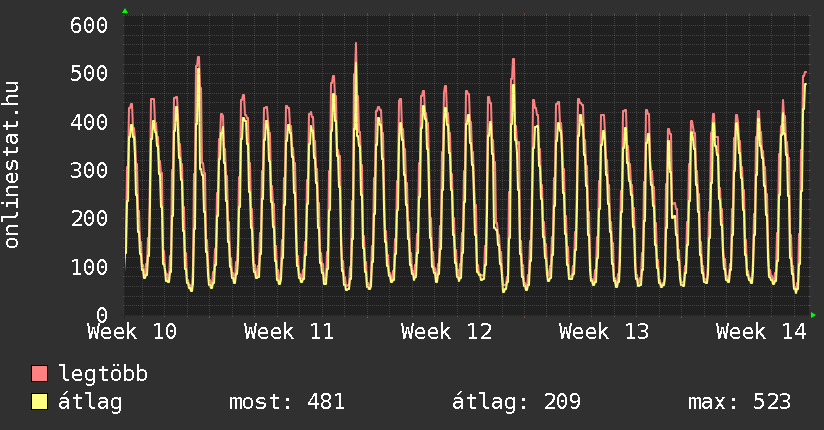Screen dimensions: 824x430
Task: Click the legtöbb legend text
Action: [x=103, y=375]
